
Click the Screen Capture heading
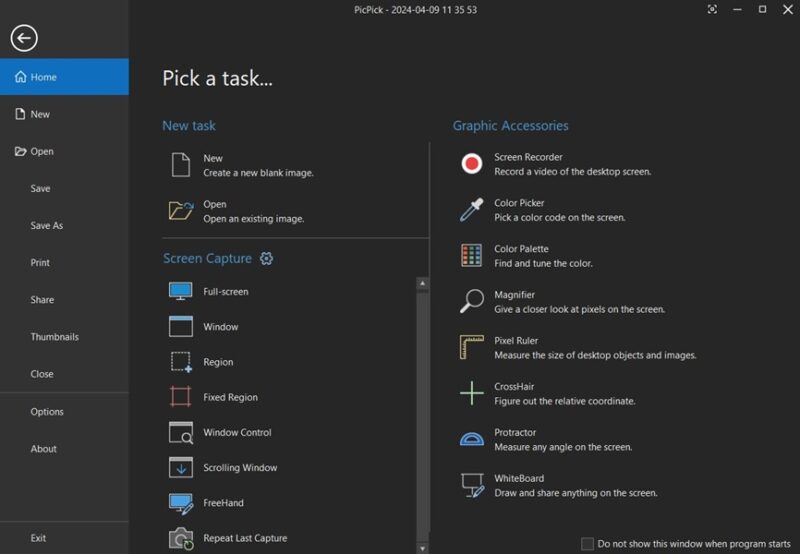tap(207, 259)
